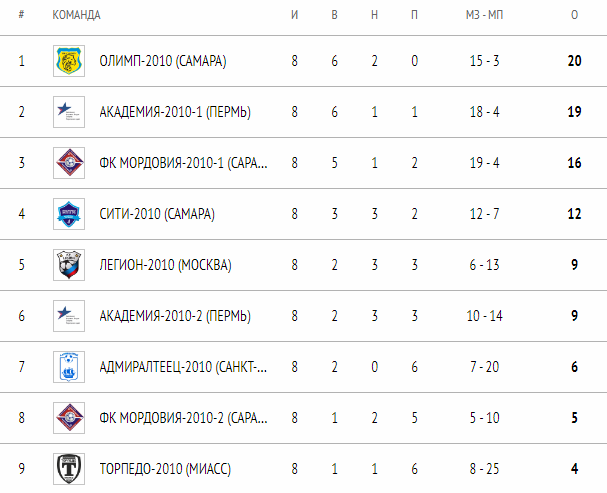607x493 pixels.
Task: Click the ФК Мордовия-2010-2 diamond logo
Action: pyautogui.click(x=69, y=418)
